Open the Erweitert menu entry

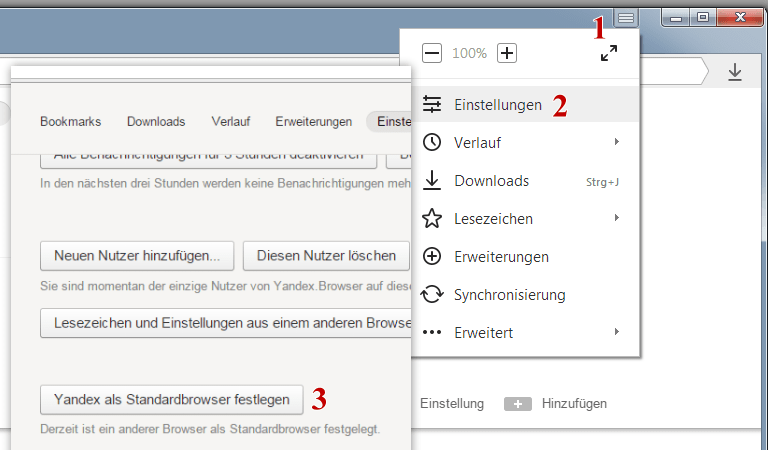click(x=525, y=332)
